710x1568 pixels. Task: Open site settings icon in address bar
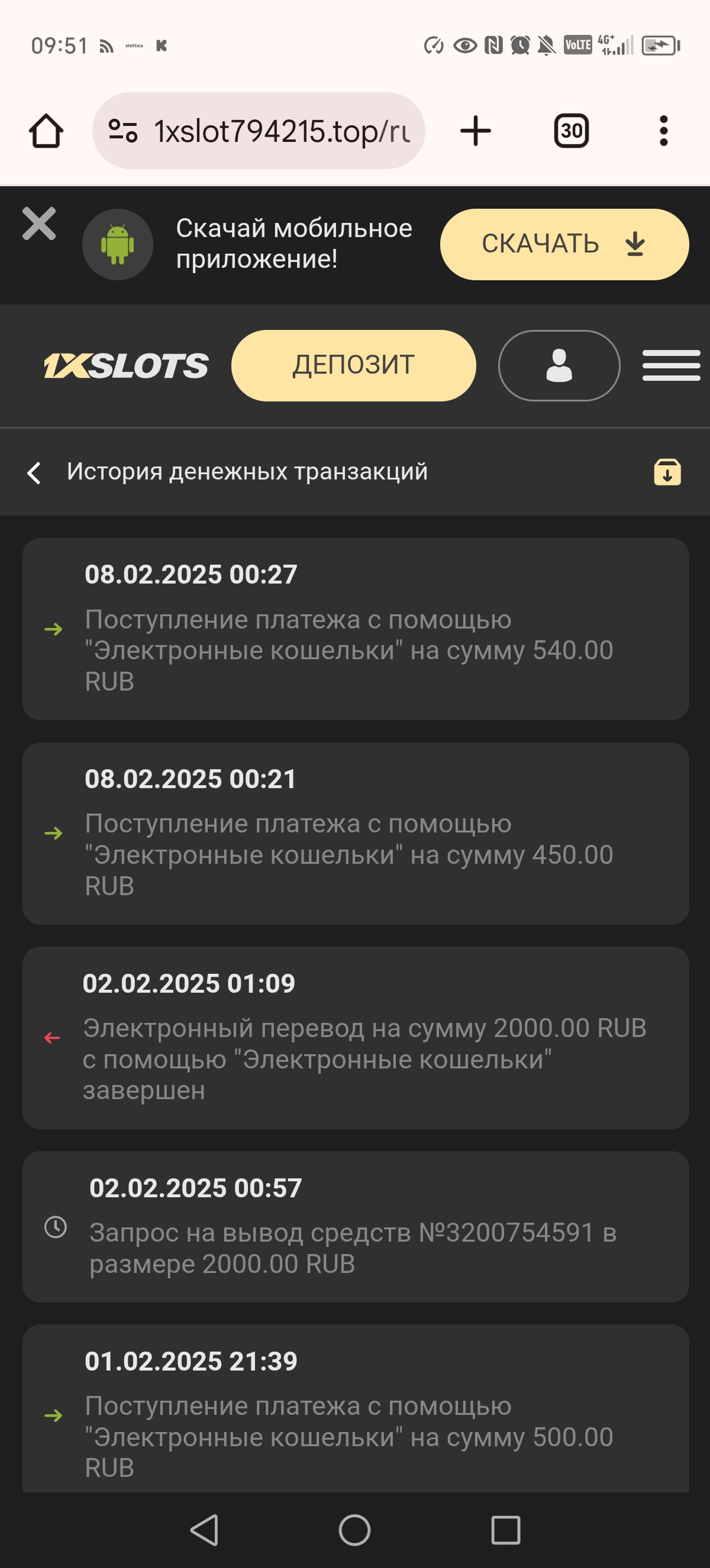[x=122, y=131]
